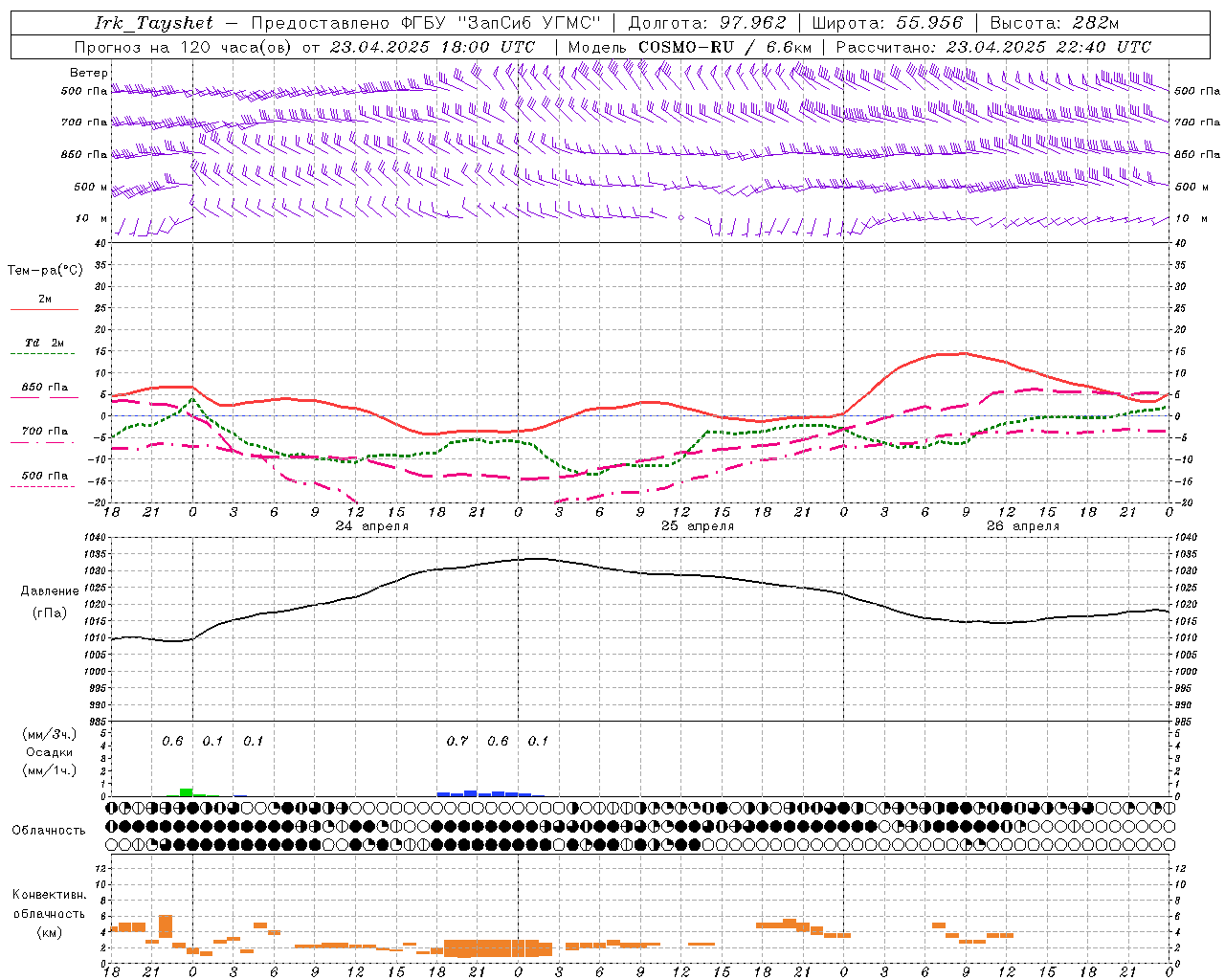Click the Конвективн. panel label
The image size is (1225, 980).
click(50, 895)
